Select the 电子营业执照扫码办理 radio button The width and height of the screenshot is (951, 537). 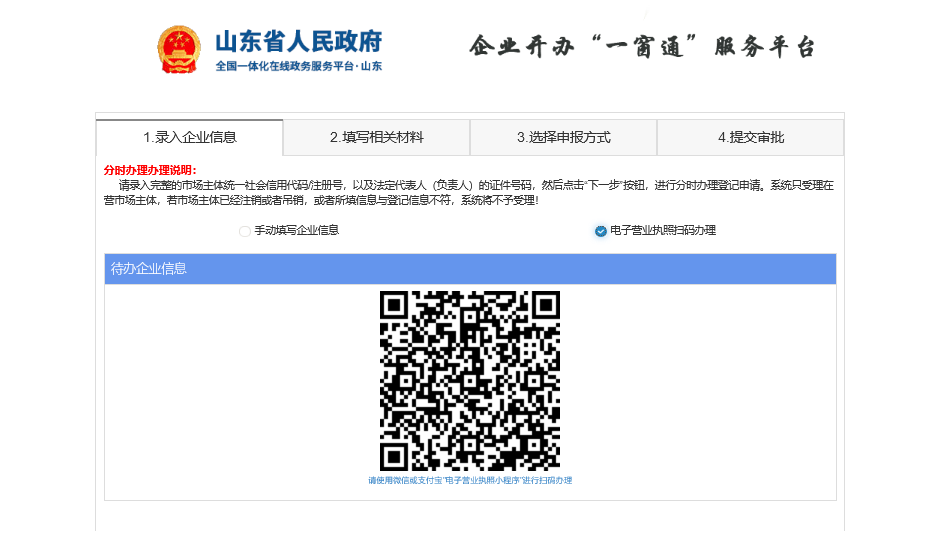click(x=600, y=231)
